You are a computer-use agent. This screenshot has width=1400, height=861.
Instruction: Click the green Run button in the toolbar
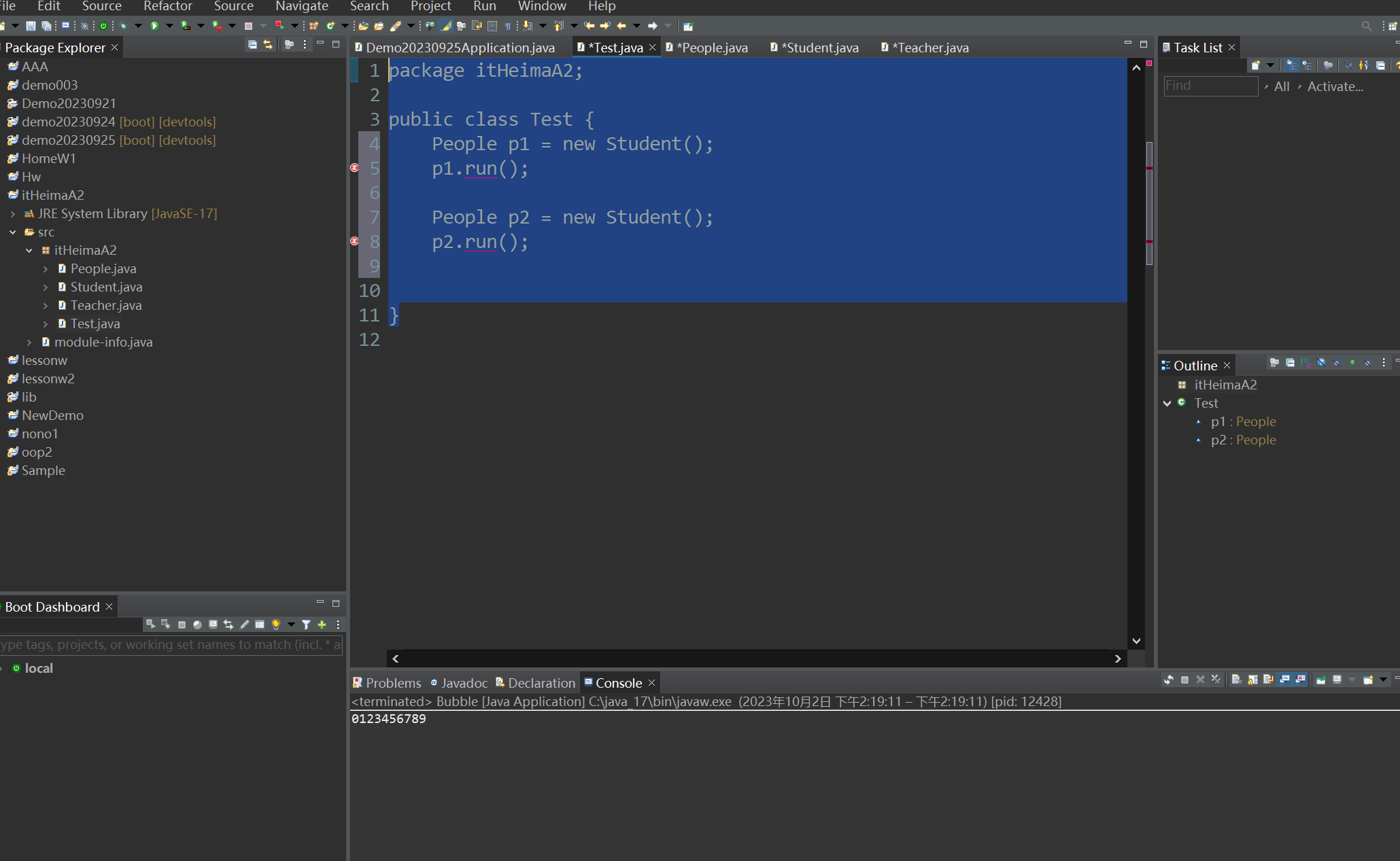154,26
